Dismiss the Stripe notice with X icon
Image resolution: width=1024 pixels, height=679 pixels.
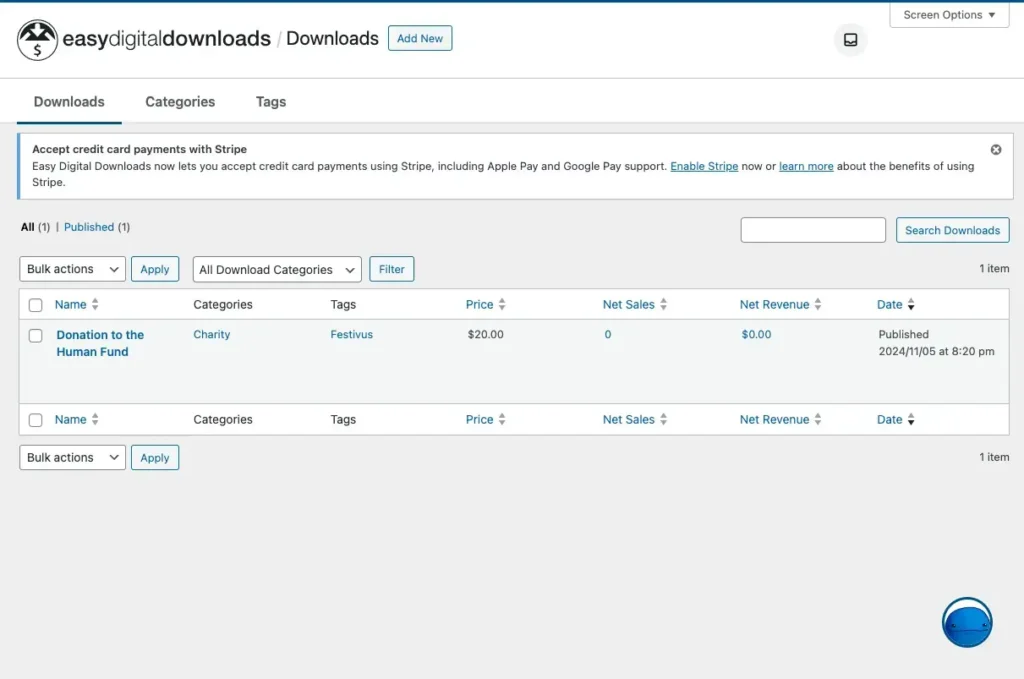click(x=995, y=148)
